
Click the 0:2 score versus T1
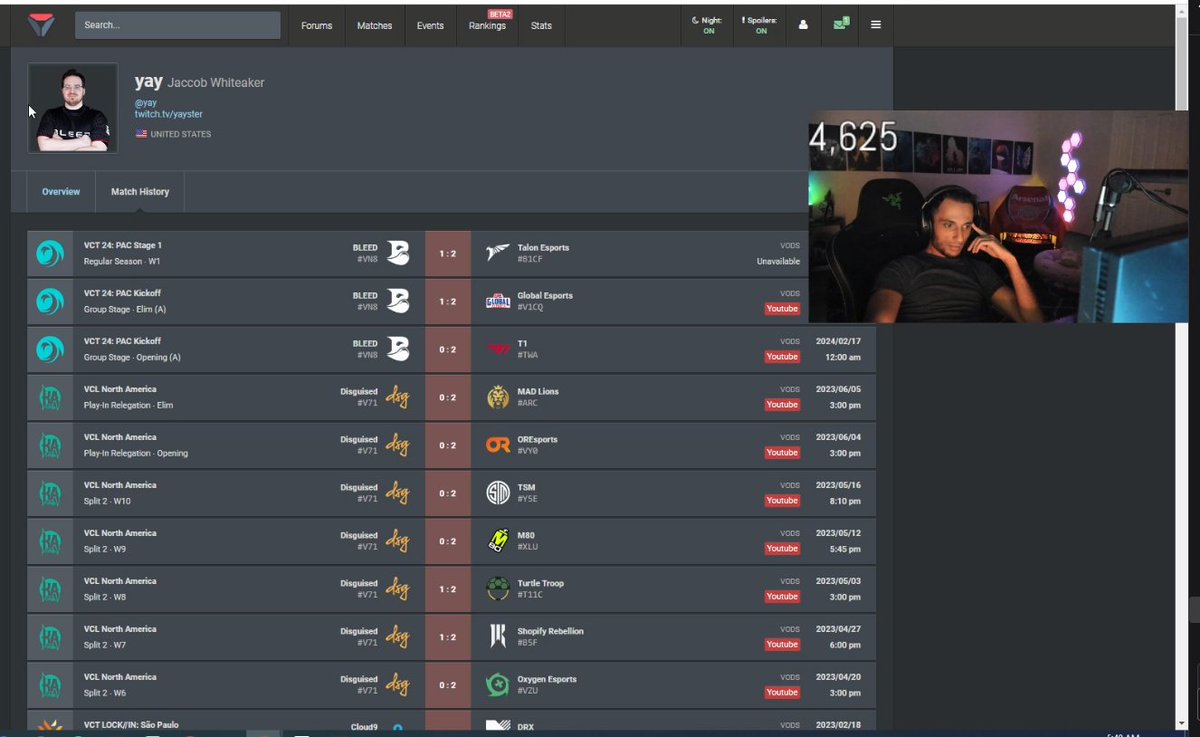point(447,350)
